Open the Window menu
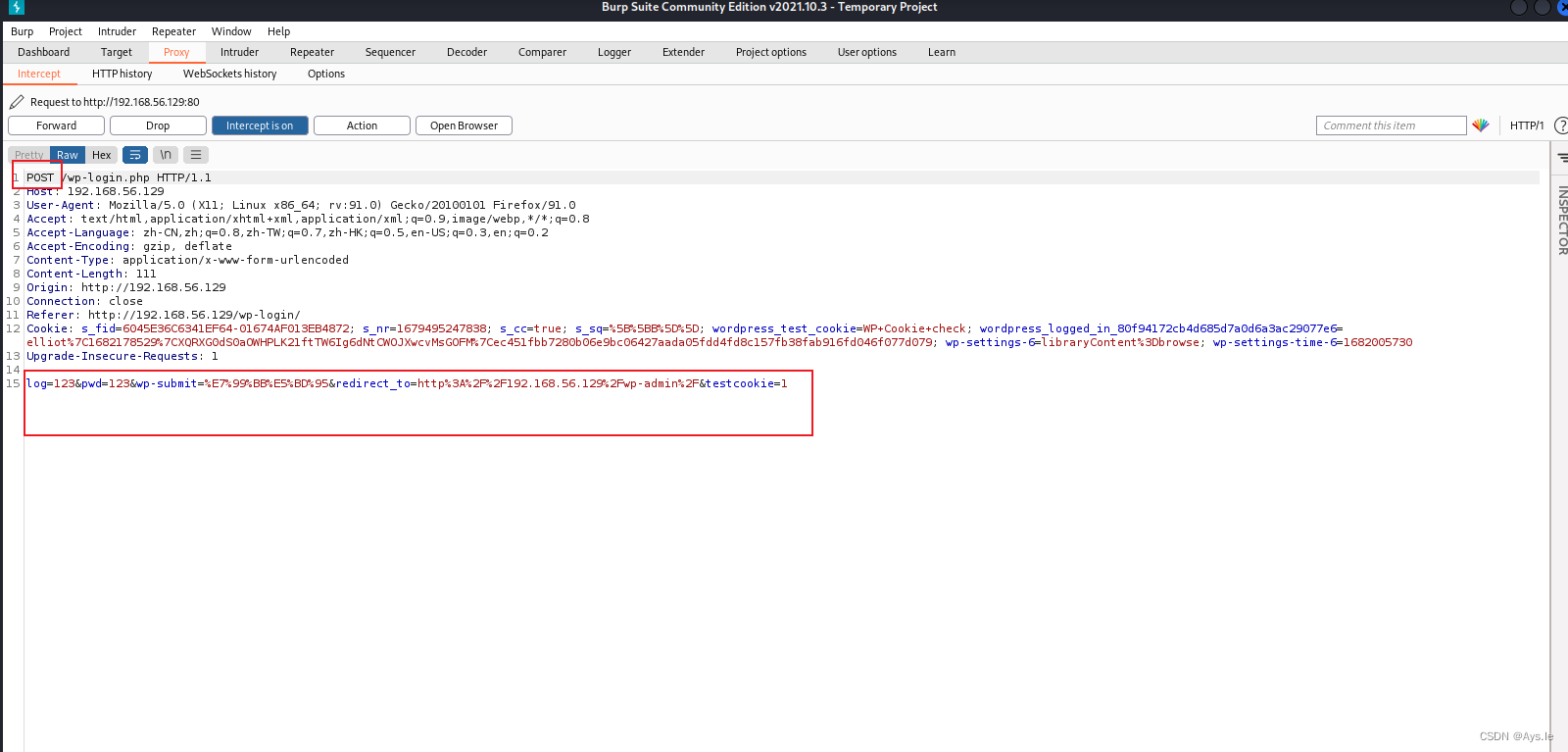Screen dimensions: 1568x752 point(231,31)
